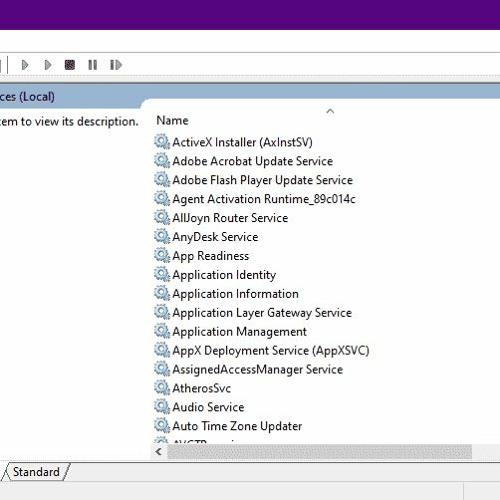Select the AtherosSvc service name
Image resolution: width=500 pixels, height=500 pixels.
click(x=201, y=389)
